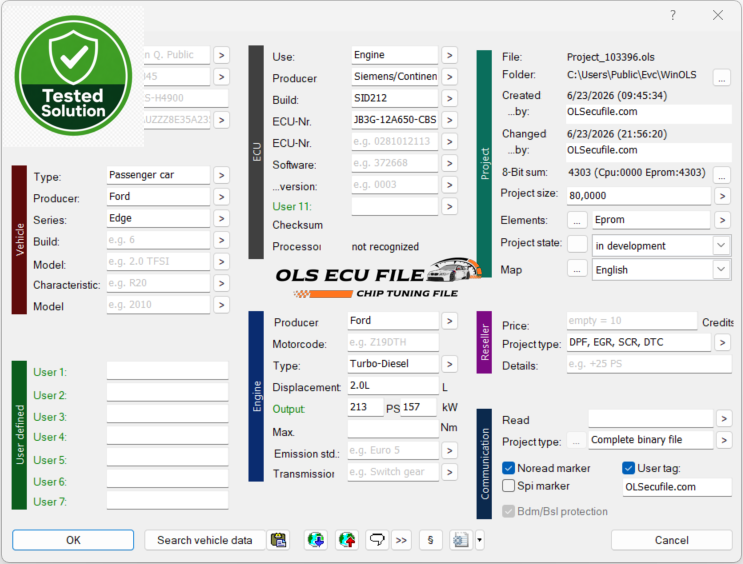Click the ... button next to Map
Viewport: 743px width, 564px height.
(577, 270)
